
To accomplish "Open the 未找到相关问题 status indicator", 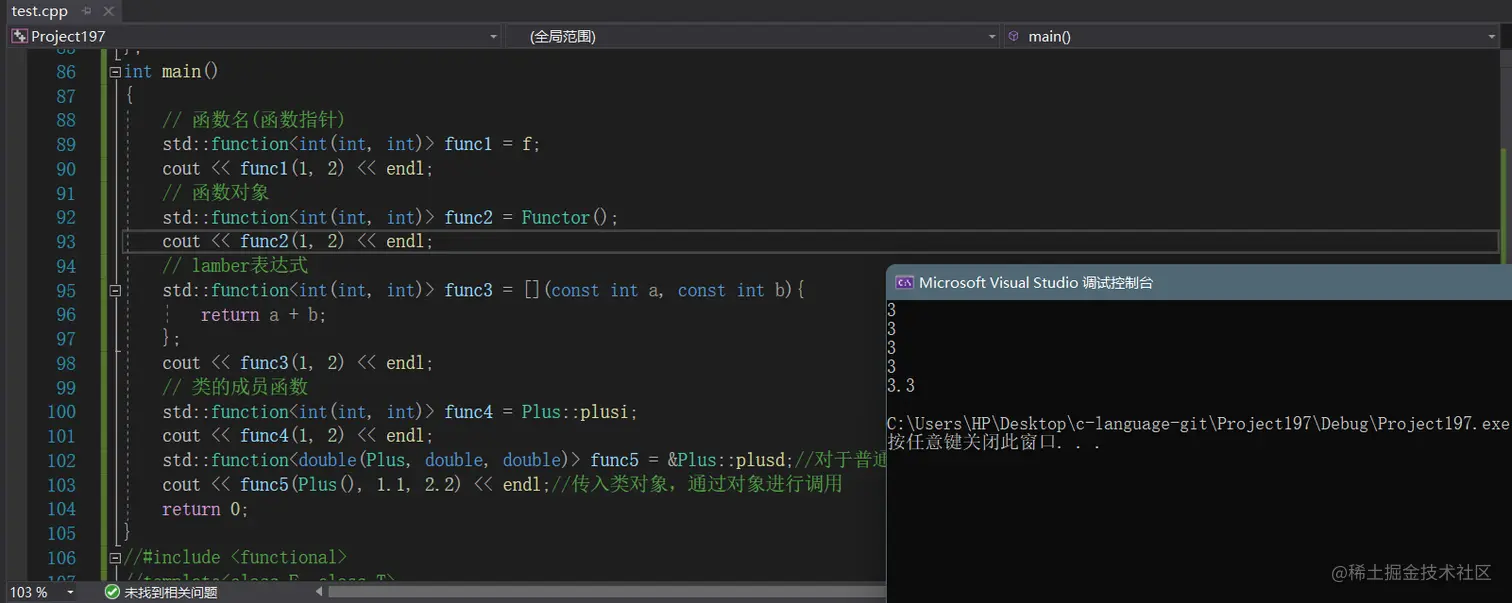I will click(170, 592).
